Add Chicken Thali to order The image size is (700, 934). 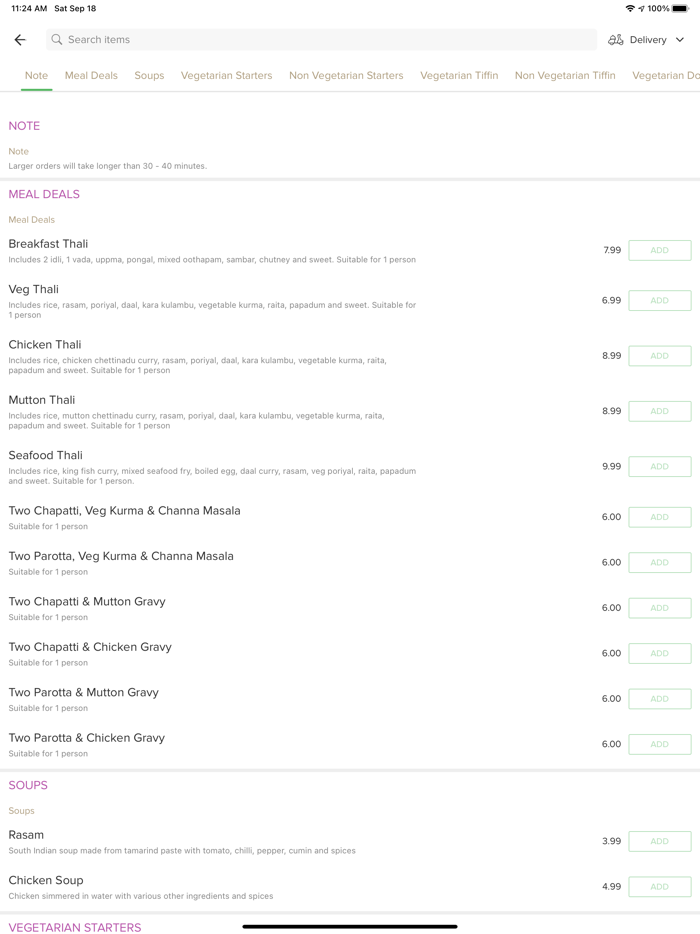(x=659, y=356)
